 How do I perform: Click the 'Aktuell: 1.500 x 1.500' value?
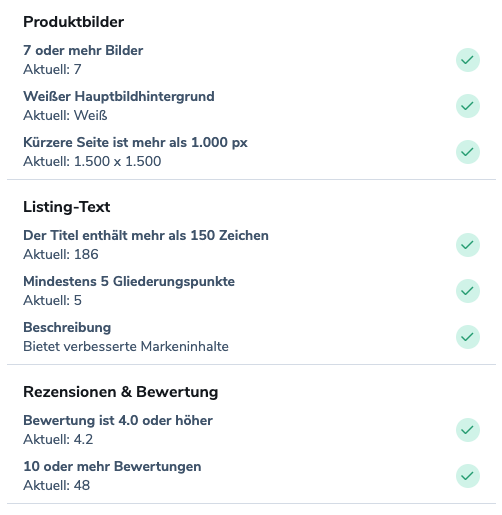[92, 161]
